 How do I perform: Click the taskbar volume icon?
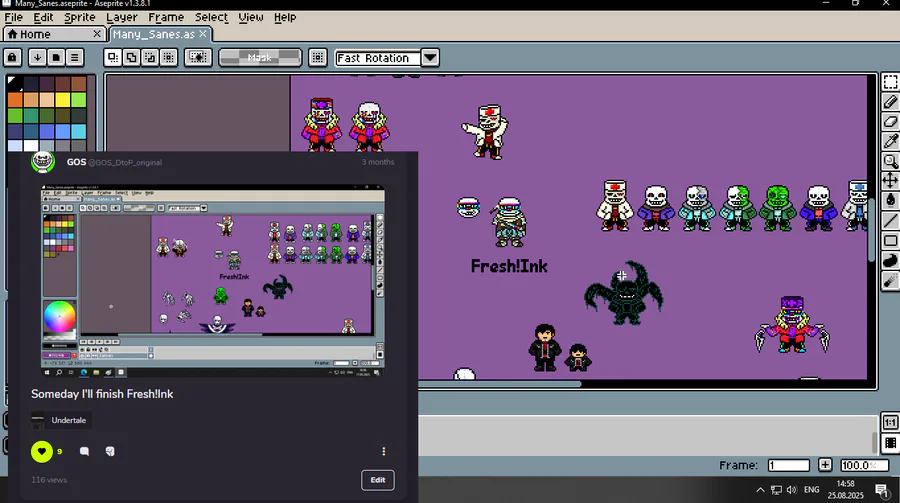click(x=792, y=490)
